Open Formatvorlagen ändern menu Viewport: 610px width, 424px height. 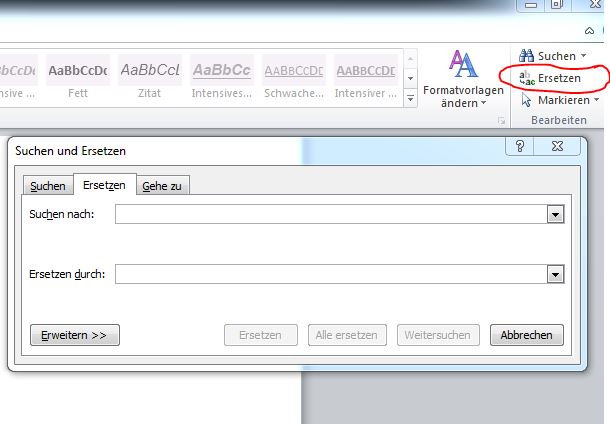[x=463, y=80]
